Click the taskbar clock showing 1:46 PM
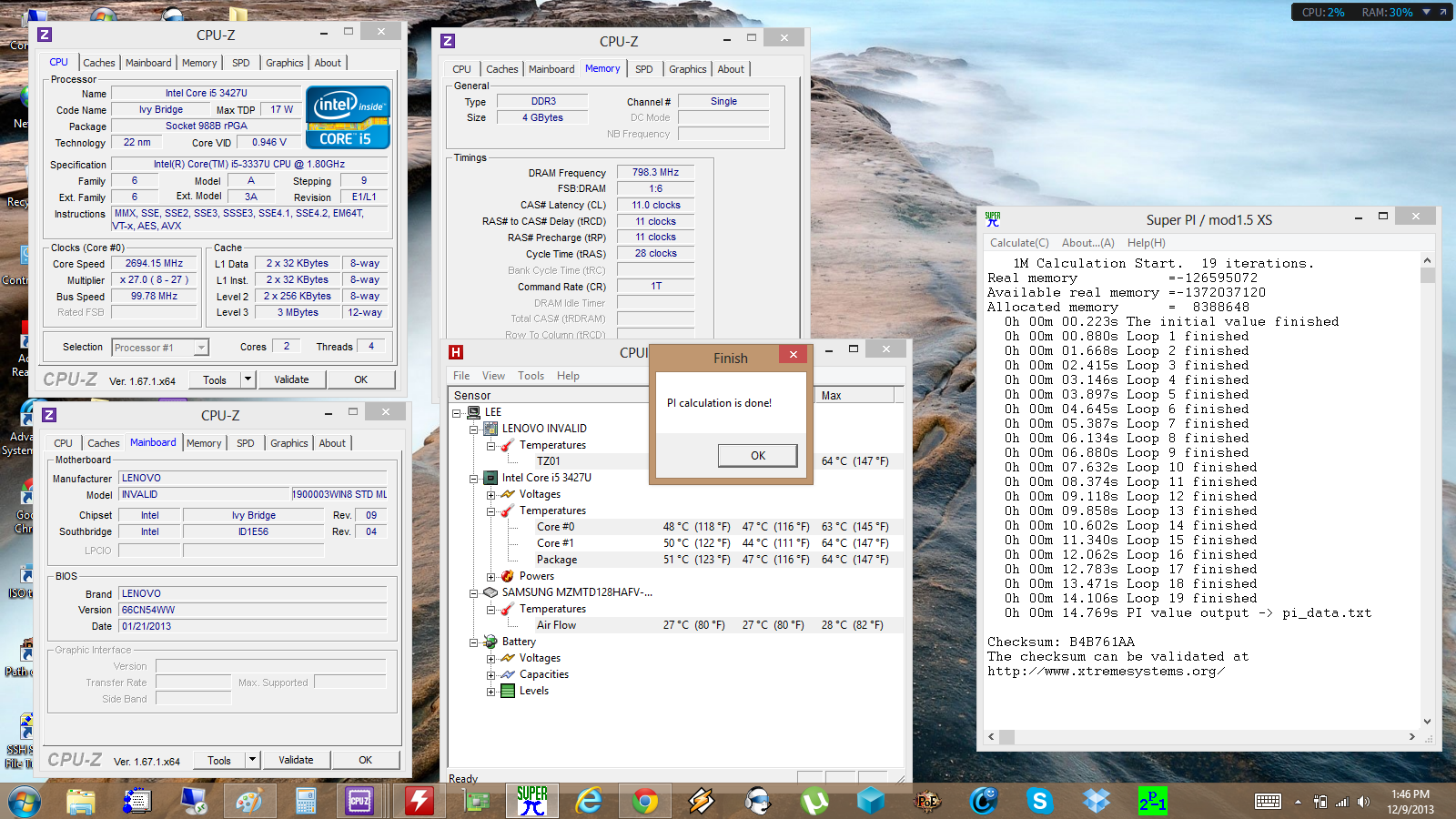 (x=1410, y=802)
